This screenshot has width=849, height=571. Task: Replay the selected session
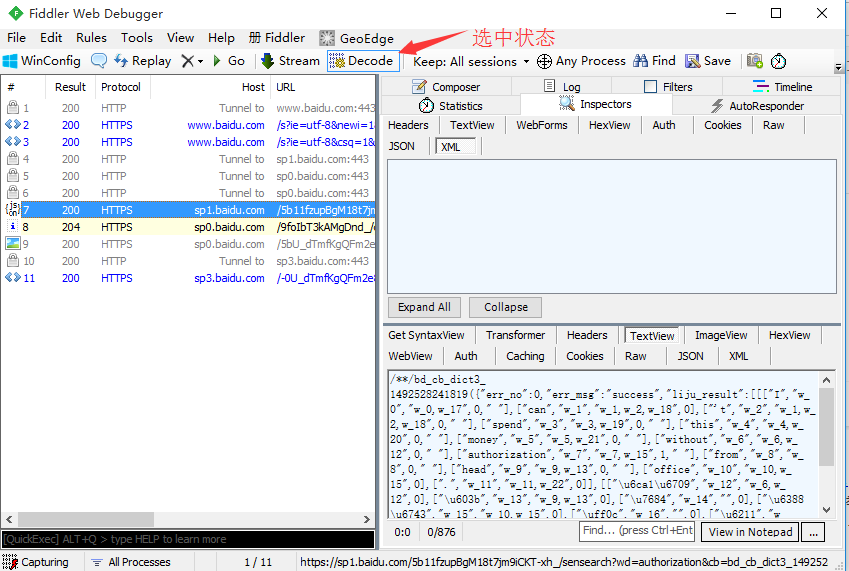click(x=142, y=61)
